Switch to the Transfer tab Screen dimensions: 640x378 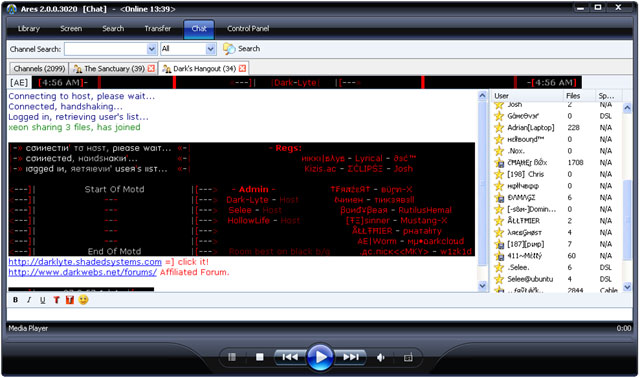pos(158,29)
